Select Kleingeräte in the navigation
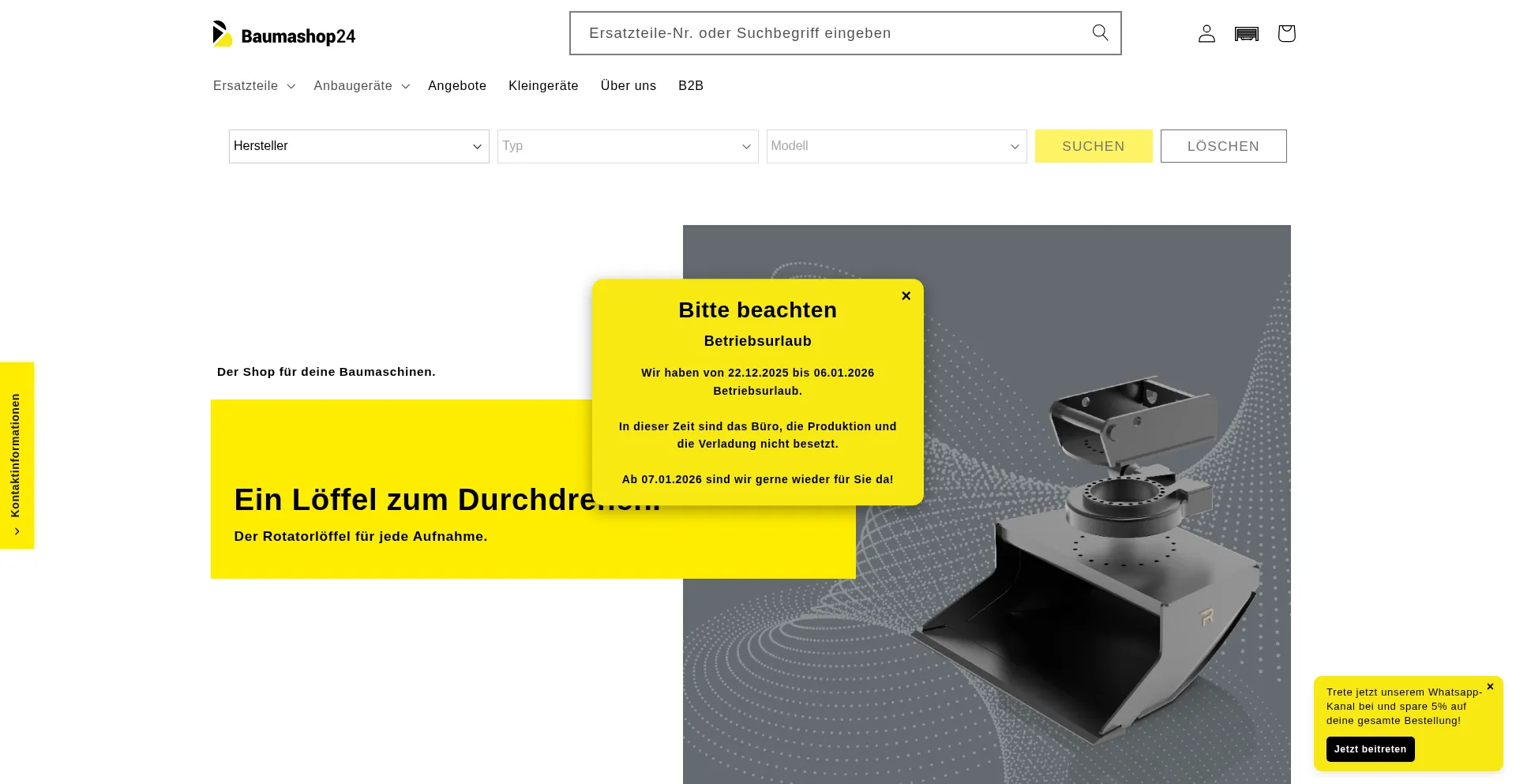The image size is (1516, 784). click(543, 85)
